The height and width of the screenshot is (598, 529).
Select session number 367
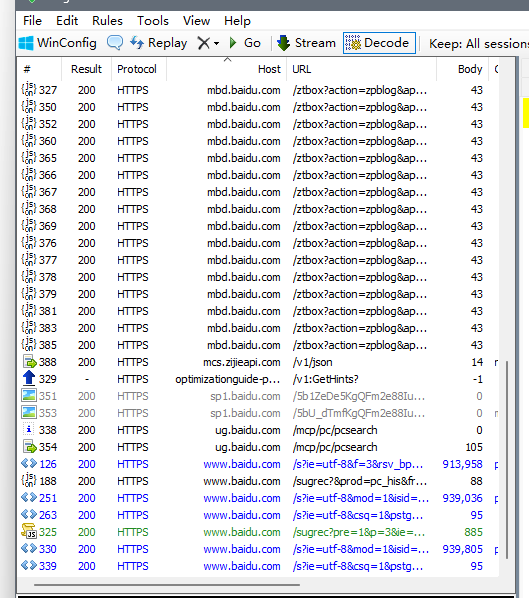point(47,192)
